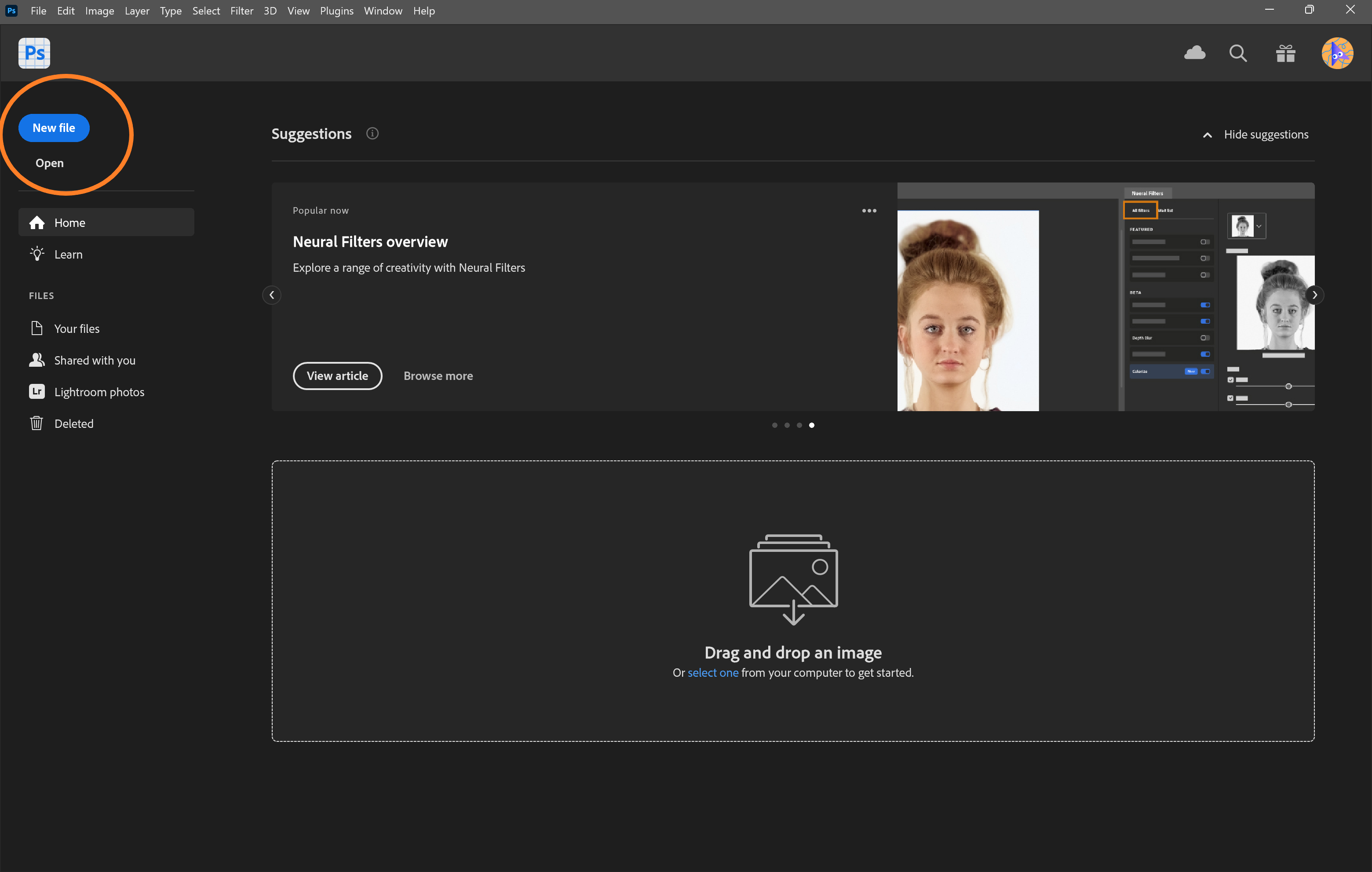Click the Open button
1372x872 pixels.
(50, 163)
